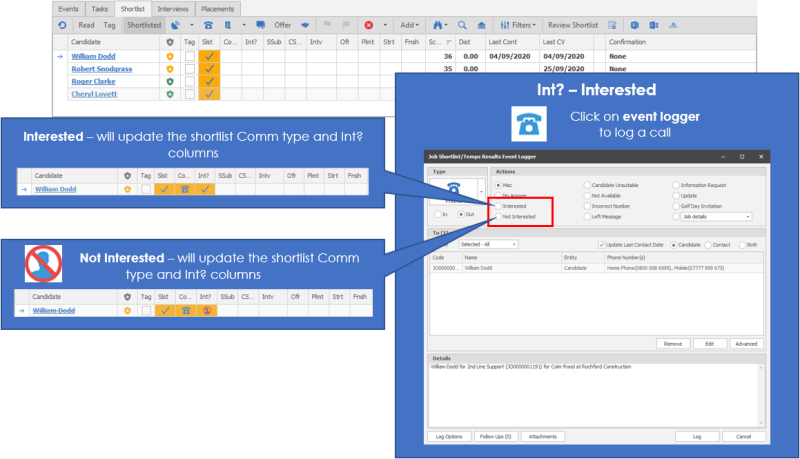Open the Filters dropdown in toolbar

coord(519,24)
